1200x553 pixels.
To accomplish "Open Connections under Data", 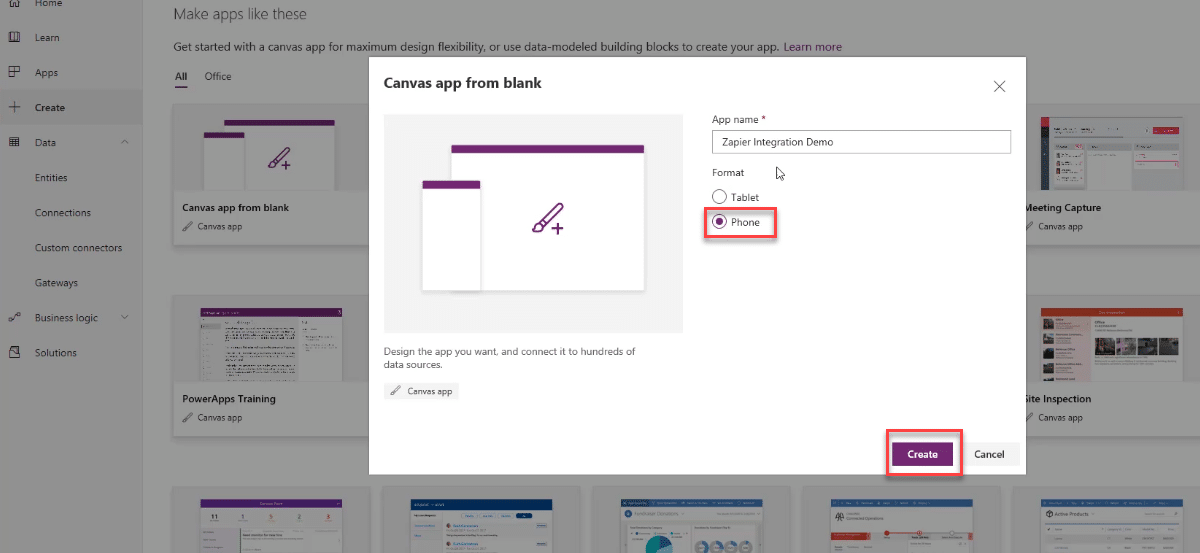I will click(63, 212).
